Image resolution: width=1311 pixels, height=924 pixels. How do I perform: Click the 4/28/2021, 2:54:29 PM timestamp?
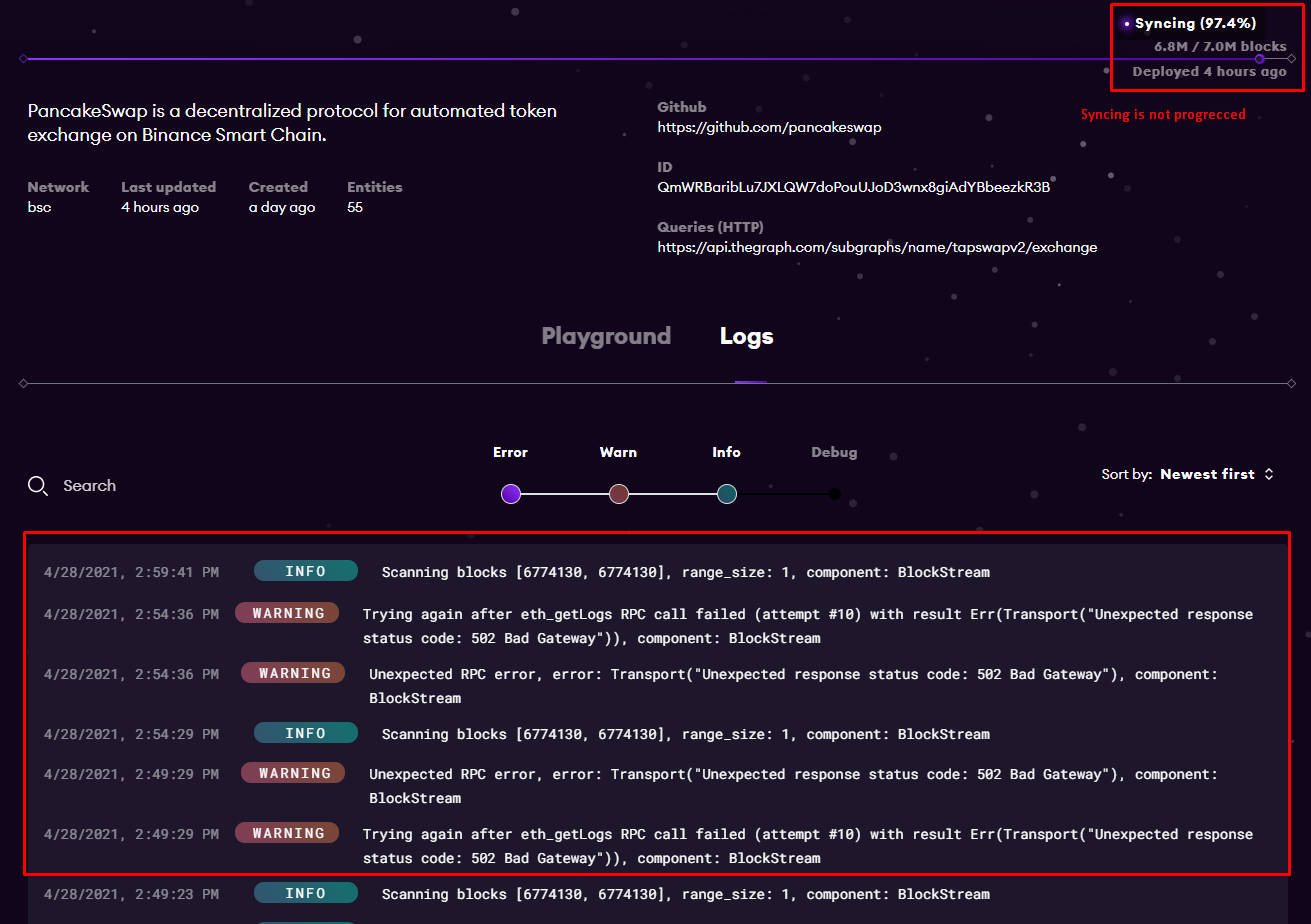[131, 734]
